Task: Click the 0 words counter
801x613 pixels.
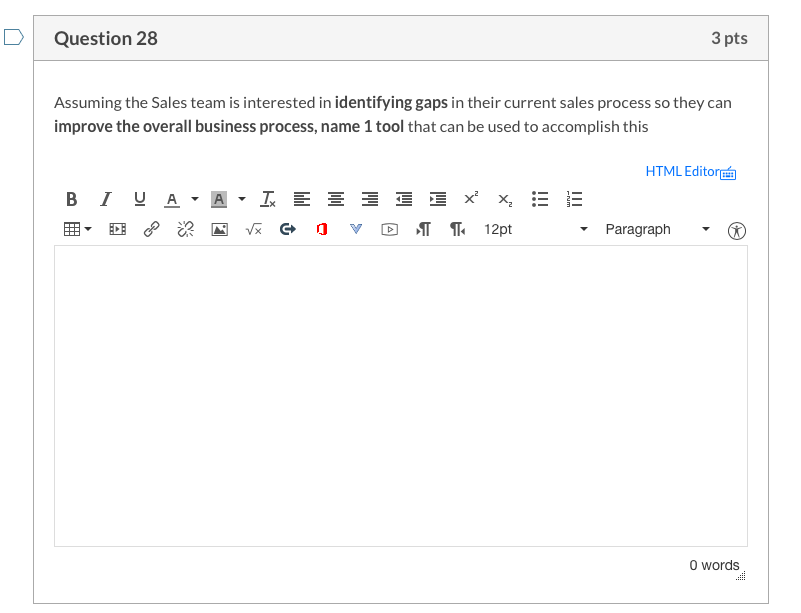Action: [x=714, y=565]
